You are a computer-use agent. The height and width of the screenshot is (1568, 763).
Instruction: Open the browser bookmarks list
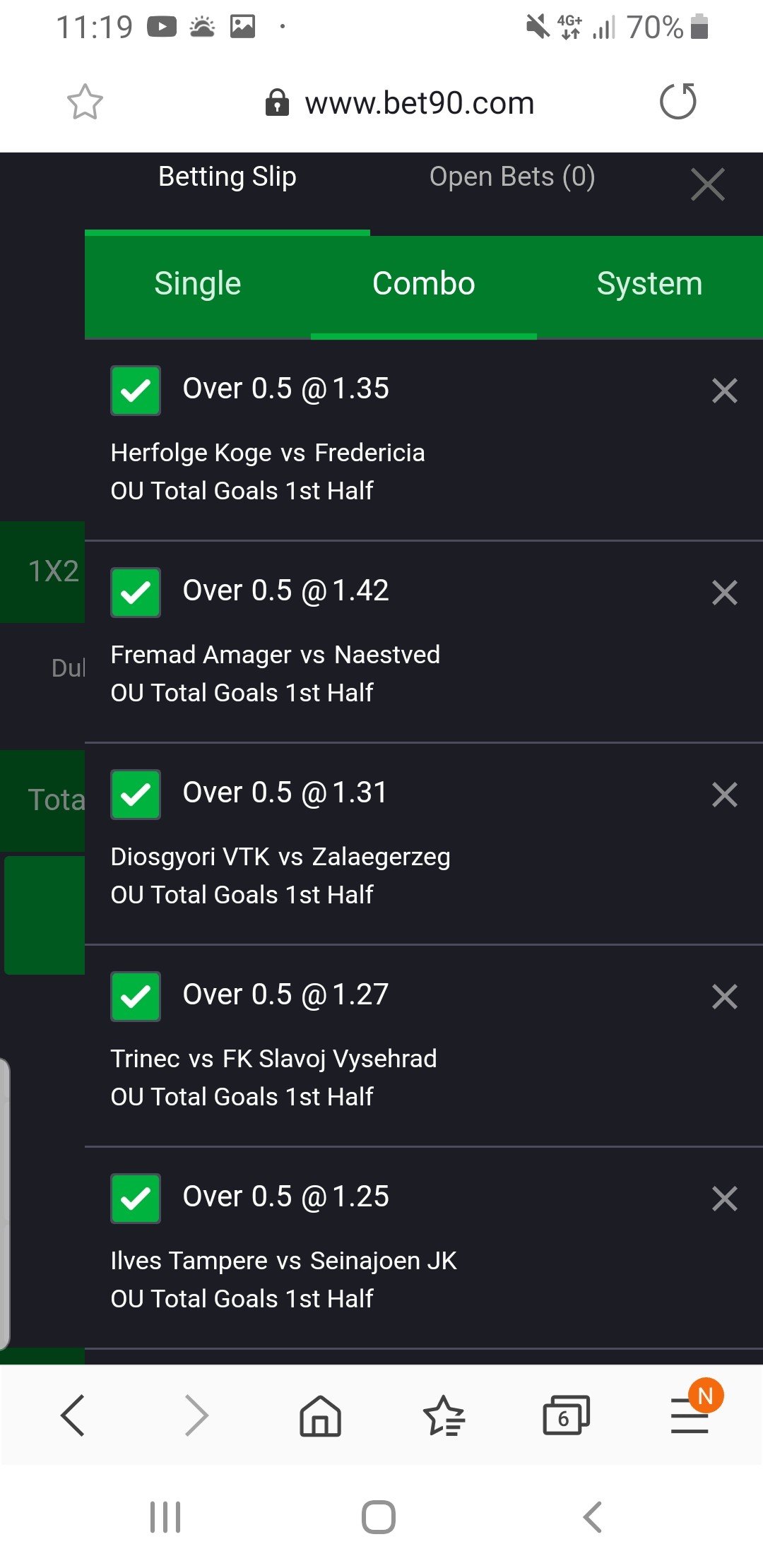coord(444,1415)
